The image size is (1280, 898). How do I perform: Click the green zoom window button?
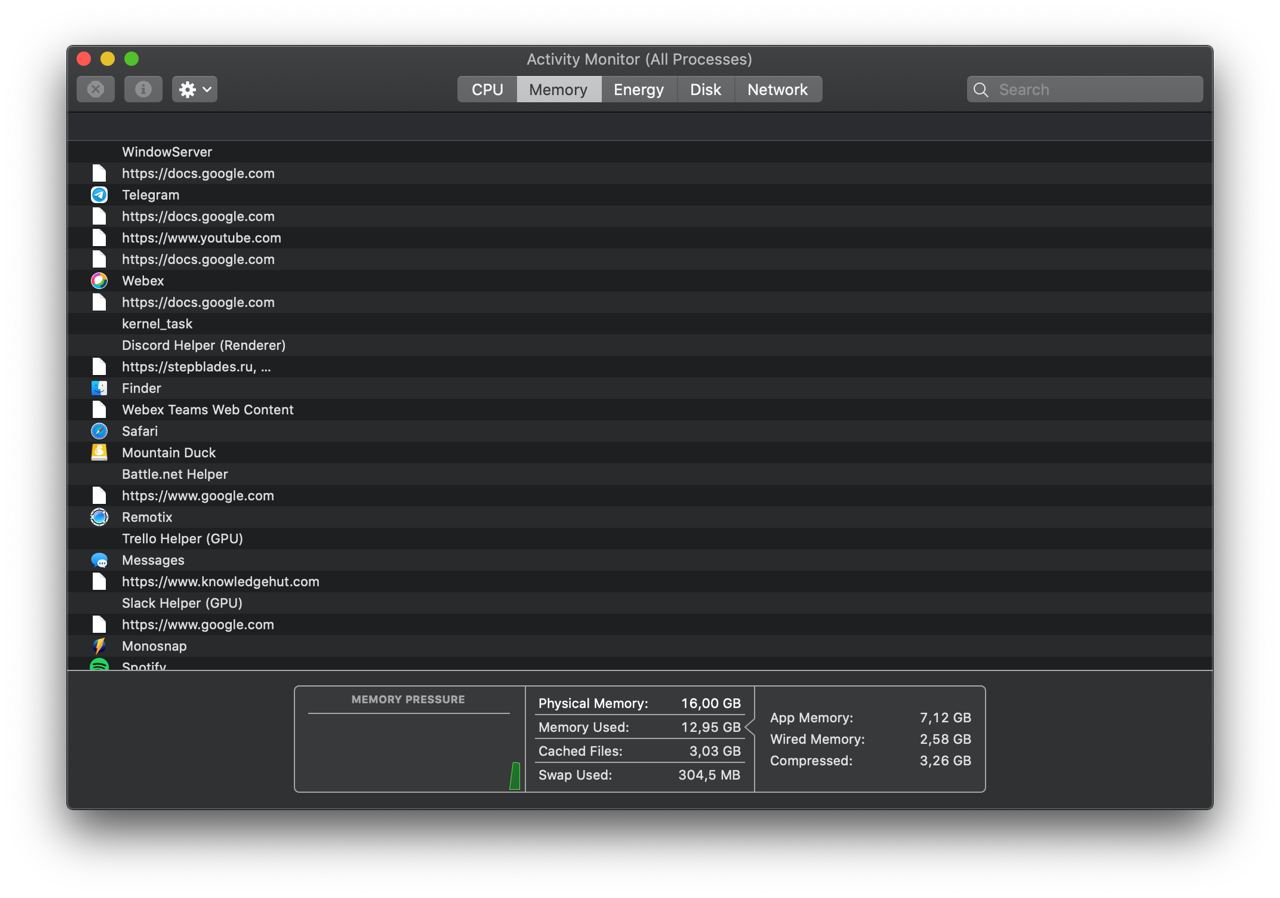click(x=132, y=59)
